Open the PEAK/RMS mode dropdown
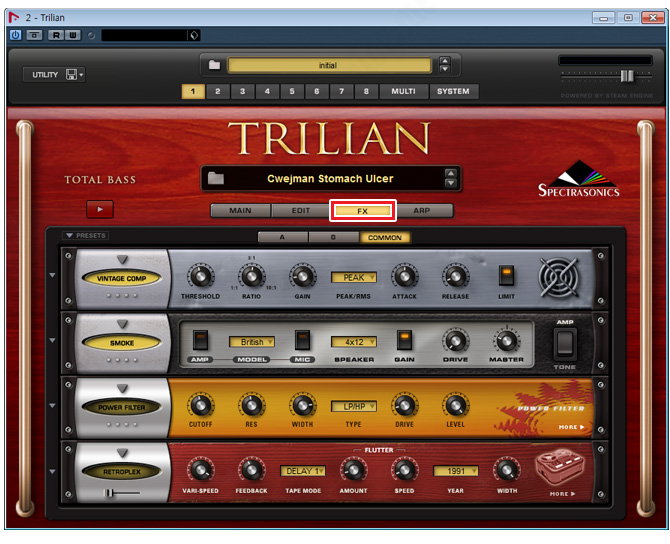Screen dimensions: 670x544 354,277
